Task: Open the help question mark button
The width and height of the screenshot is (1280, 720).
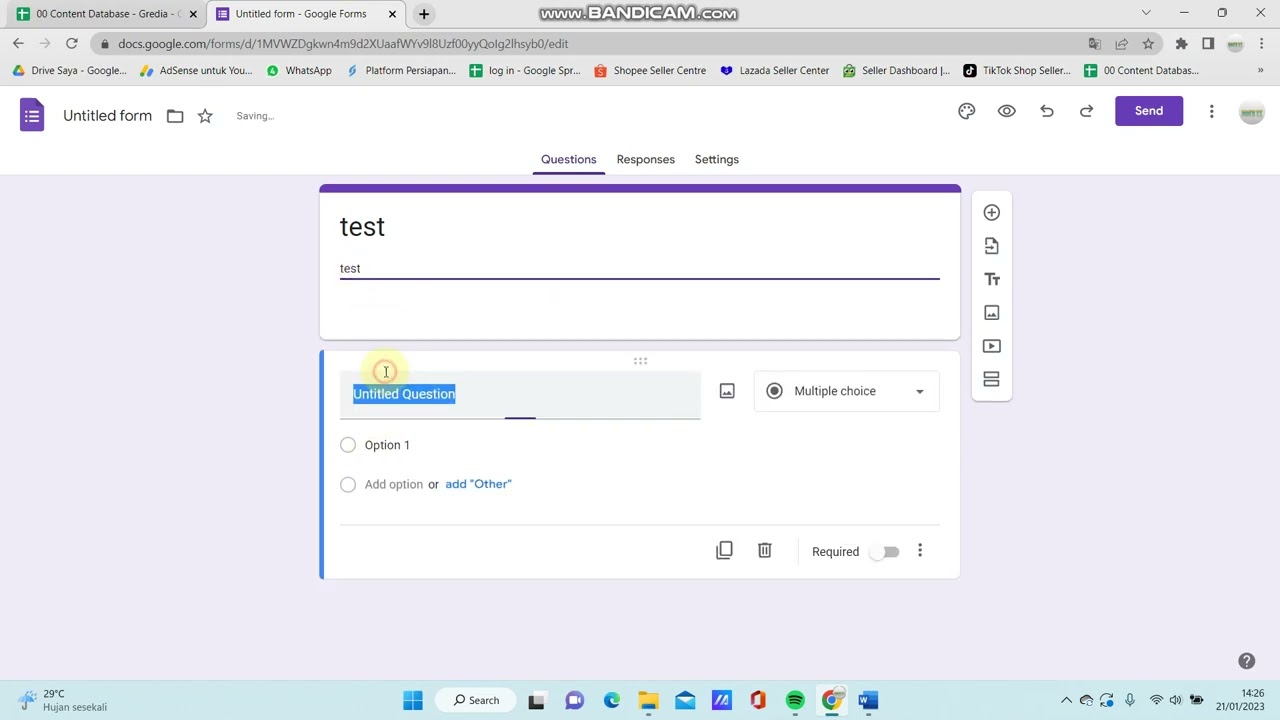Action: 1246,661
